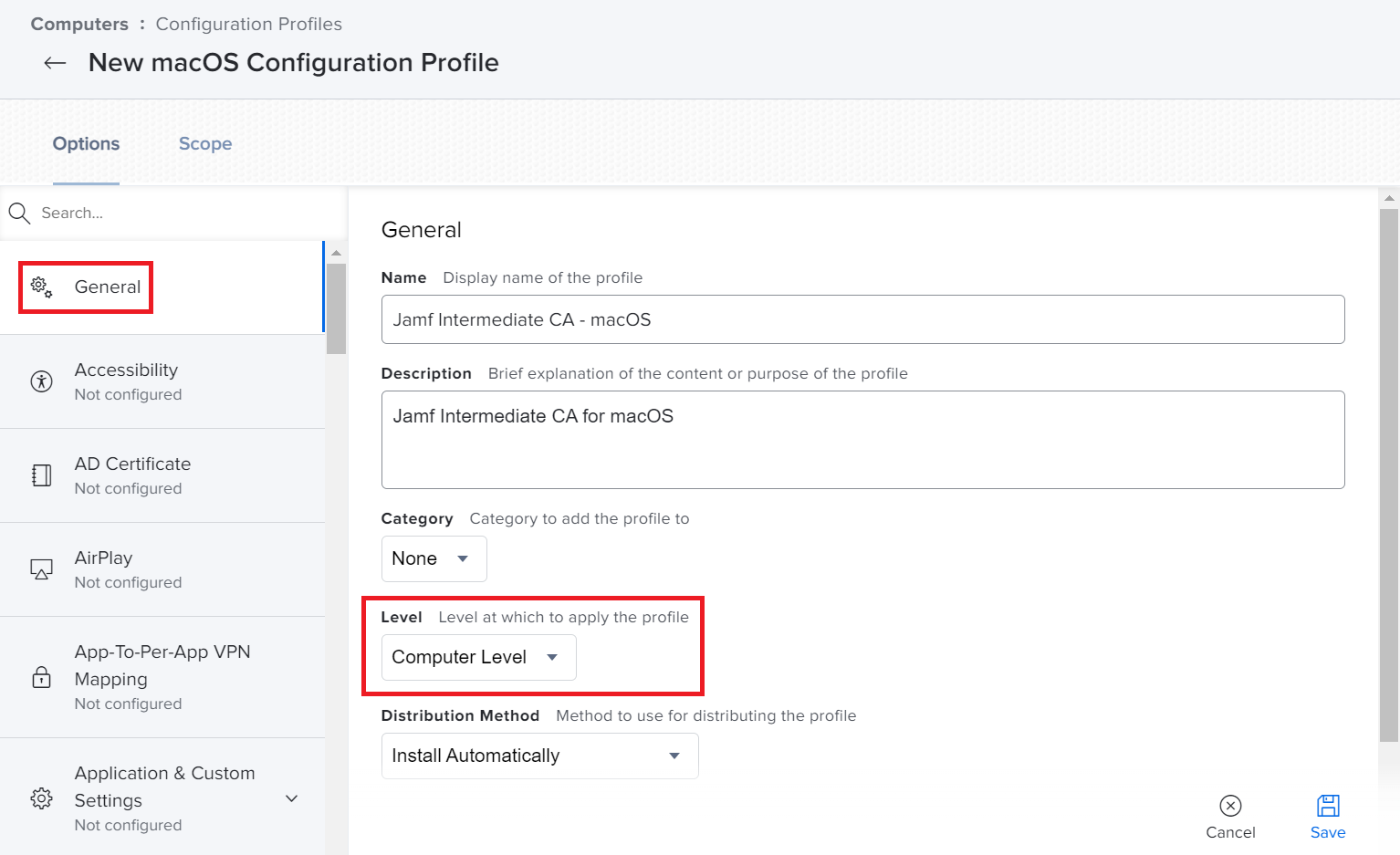1400x855 pixels.
Task: Click 'Not configured' under AirPlay
Action: tap(128, 582)
